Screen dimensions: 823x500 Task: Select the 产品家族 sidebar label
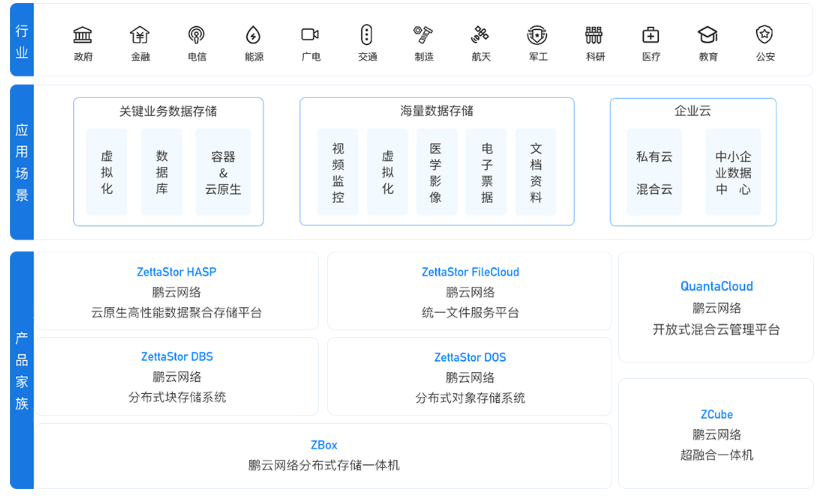[x=22, y=370]
